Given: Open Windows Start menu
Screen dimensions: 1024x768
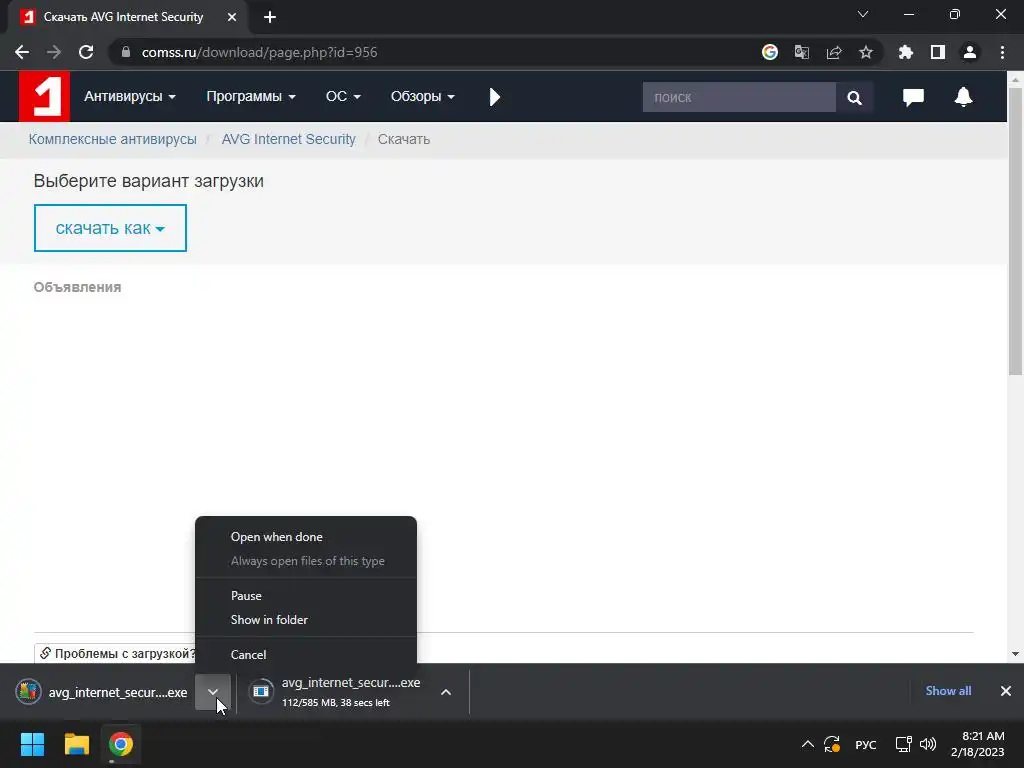Looking at the screenshot, I should [x=32, y=744].
